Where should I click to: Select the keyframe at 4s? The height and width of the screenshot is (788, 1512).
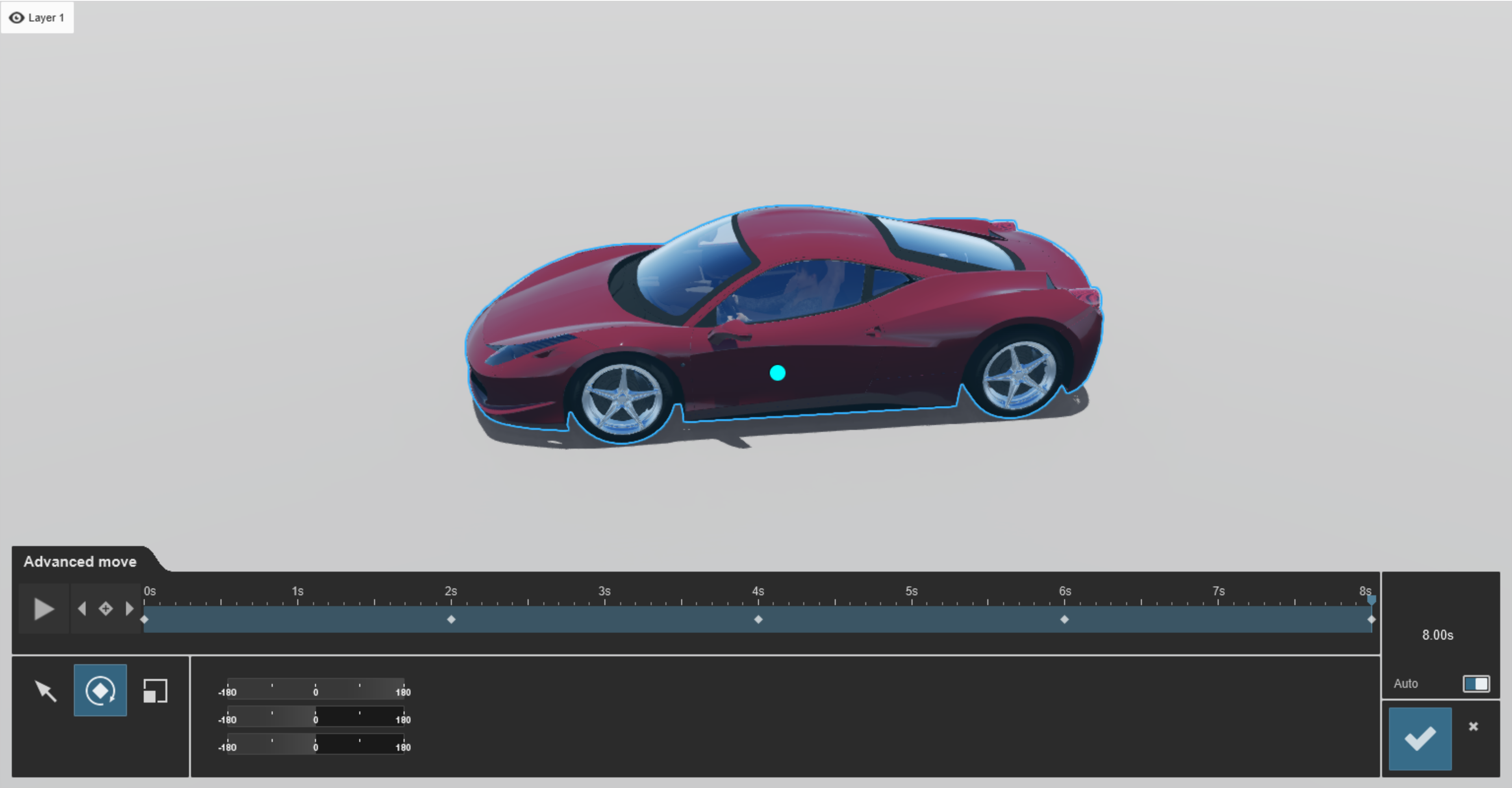pyautogui.click(x=758, y=619)
